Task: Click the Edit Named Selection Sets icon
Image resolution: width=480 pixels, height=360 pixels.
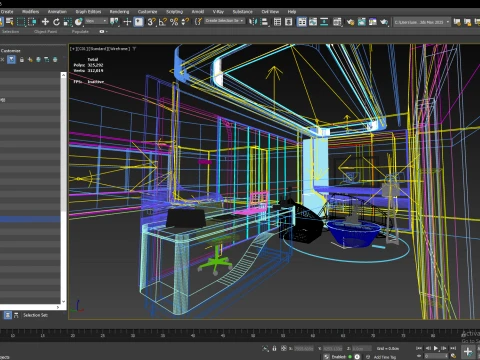Action: (198, 22)
